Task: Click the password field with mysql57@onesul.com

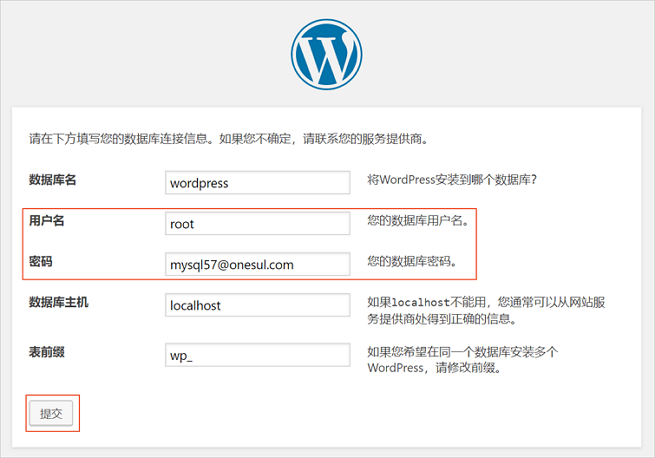Action: click(x=258, y=264)
